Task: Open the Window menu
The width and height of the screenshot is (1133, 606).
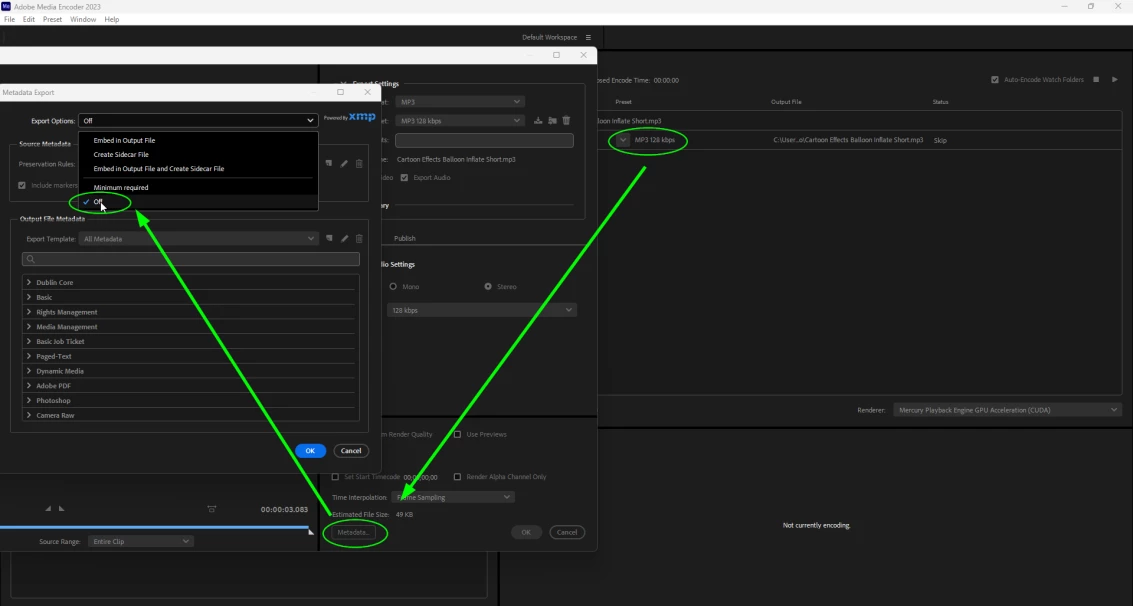Action: pos(83,20)
